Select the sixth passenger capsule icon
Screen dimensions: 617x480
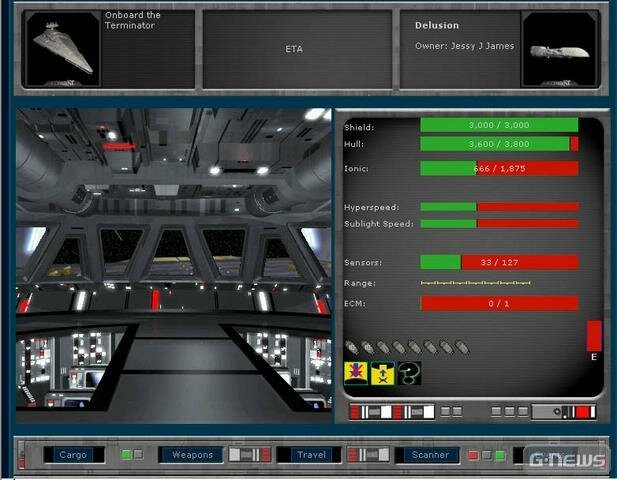point(430,347)
